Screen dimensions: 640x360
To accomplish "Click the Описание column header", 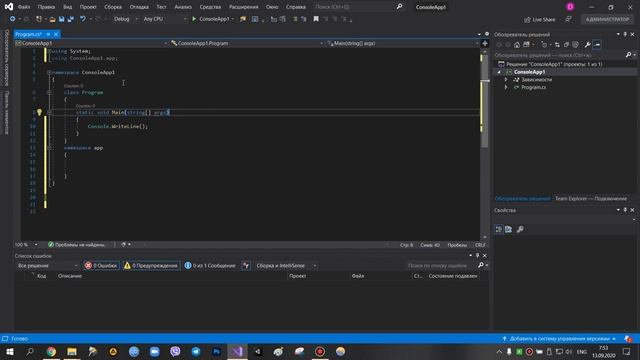I will click(70, 276).
